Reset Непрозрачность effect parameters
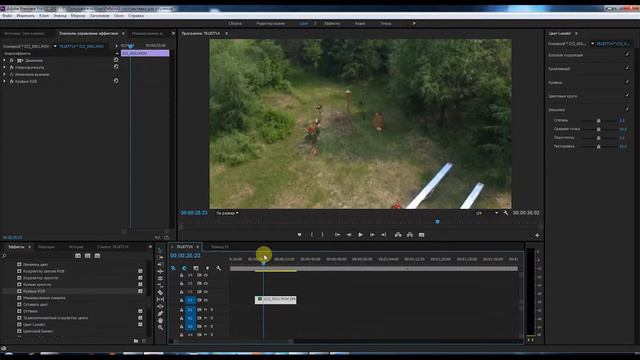The image size is (640, 360). tap(116, 67)
